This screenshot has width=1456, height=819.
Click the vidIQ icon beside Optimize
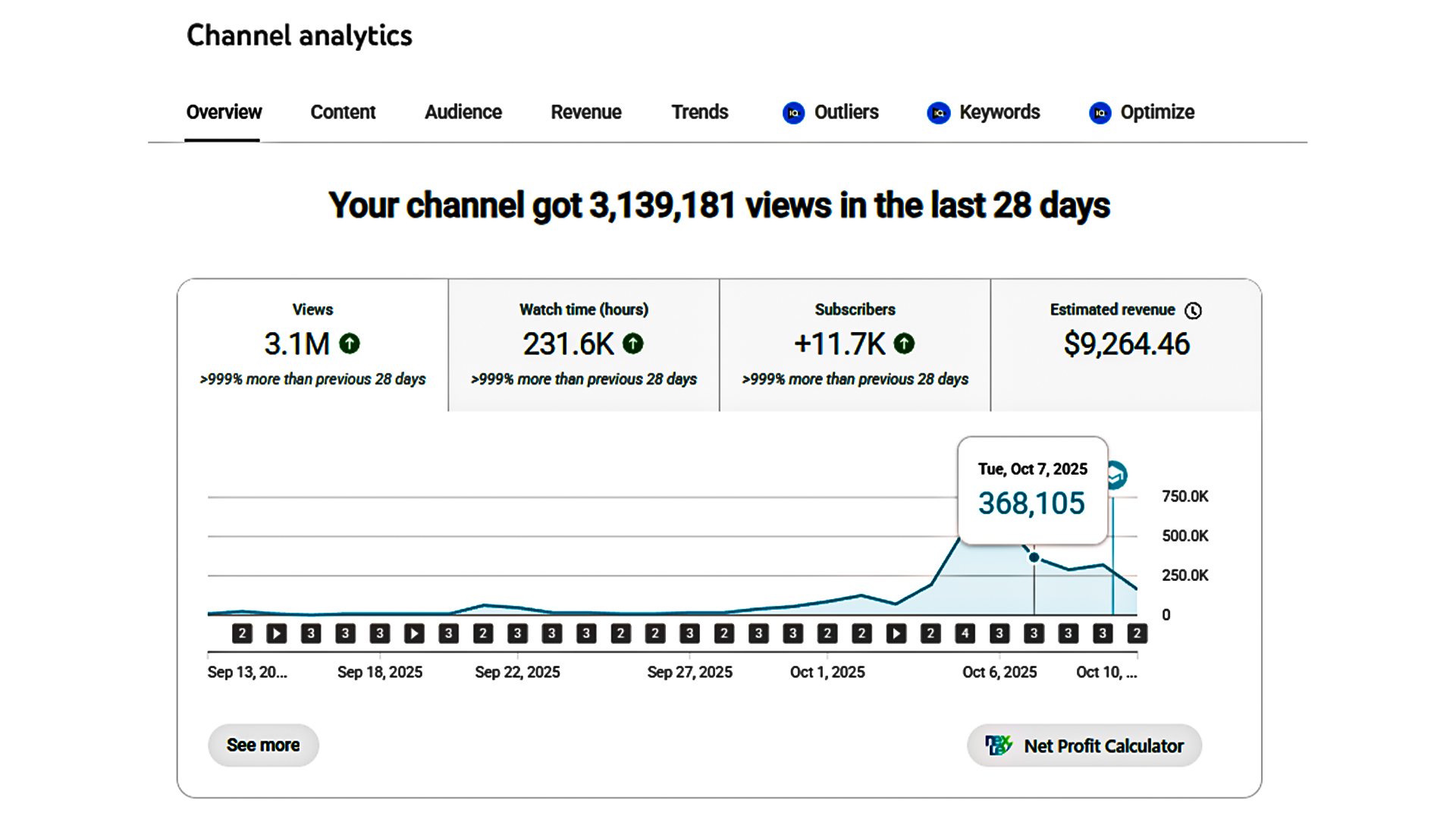point(1100,113)
